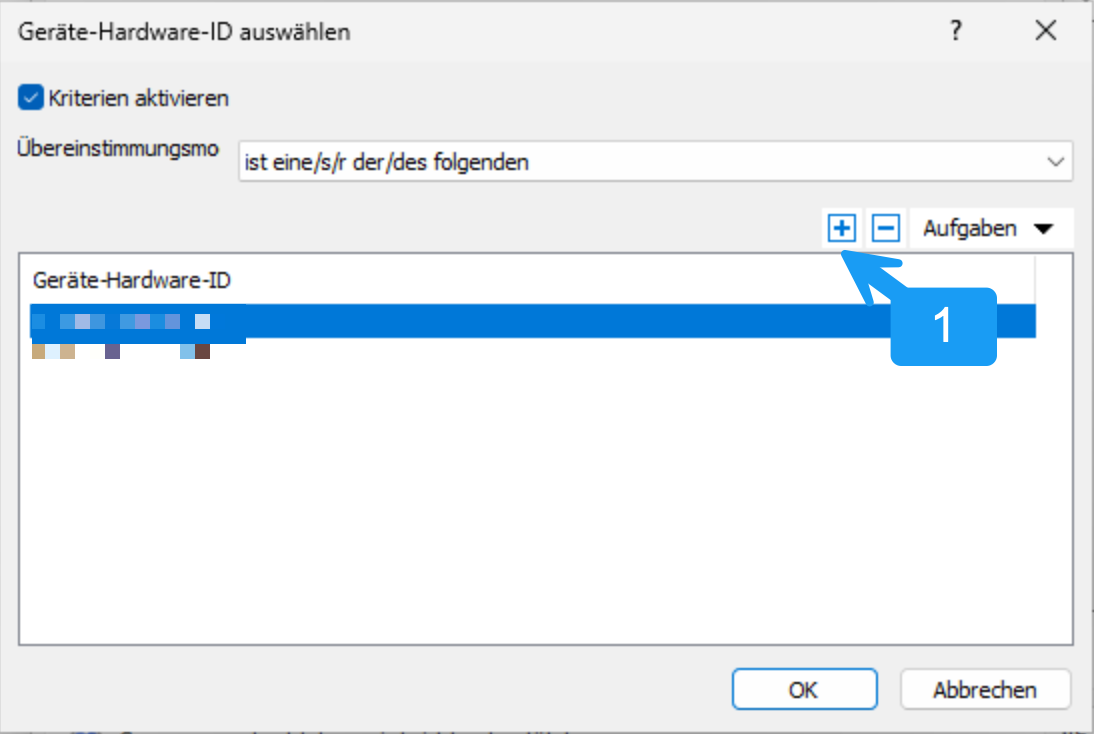Viewport: 1094px width, 734px height.
Task: Click the blue callout marker numbered 1
Action: point(941,327)
